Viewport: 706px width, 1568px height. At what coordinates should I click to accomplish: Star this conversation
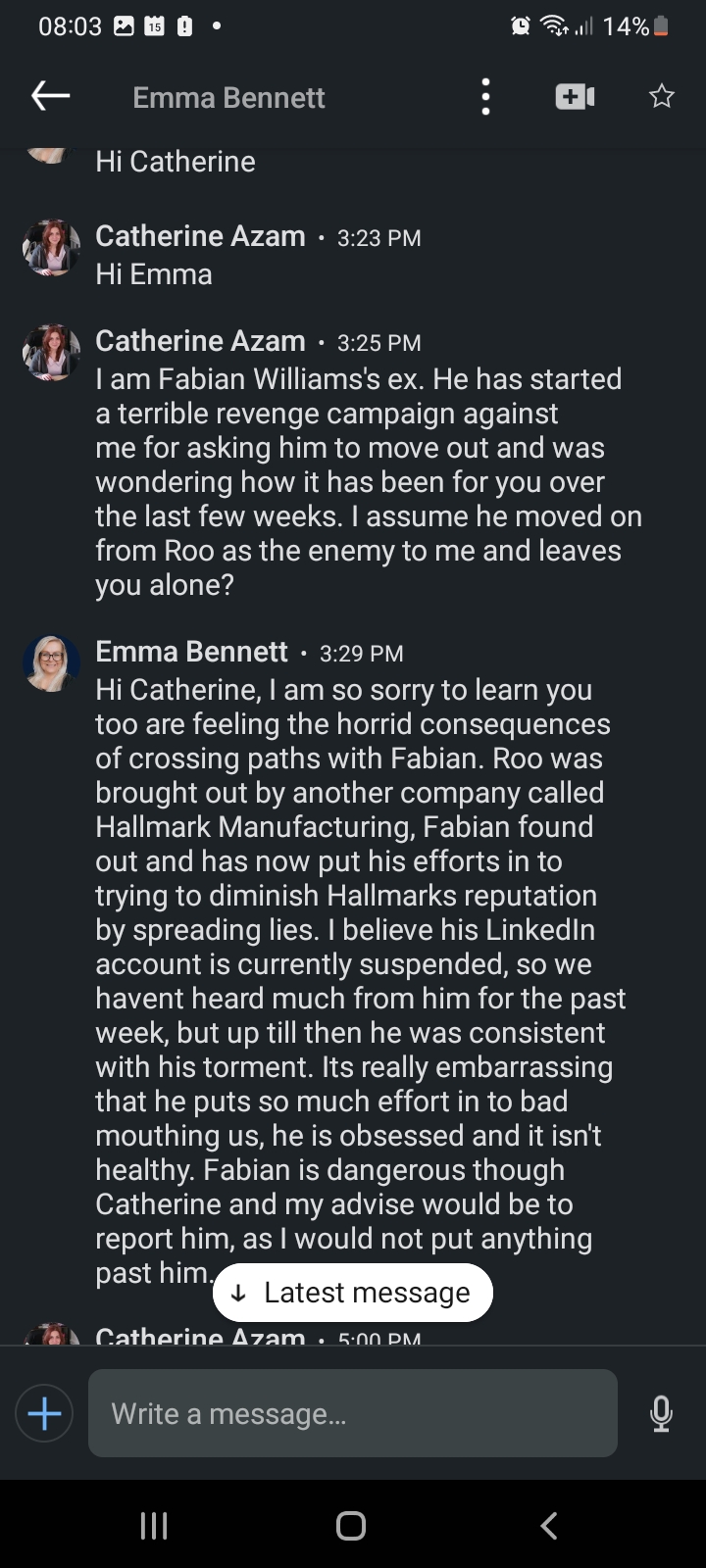[x=662, y=96]
